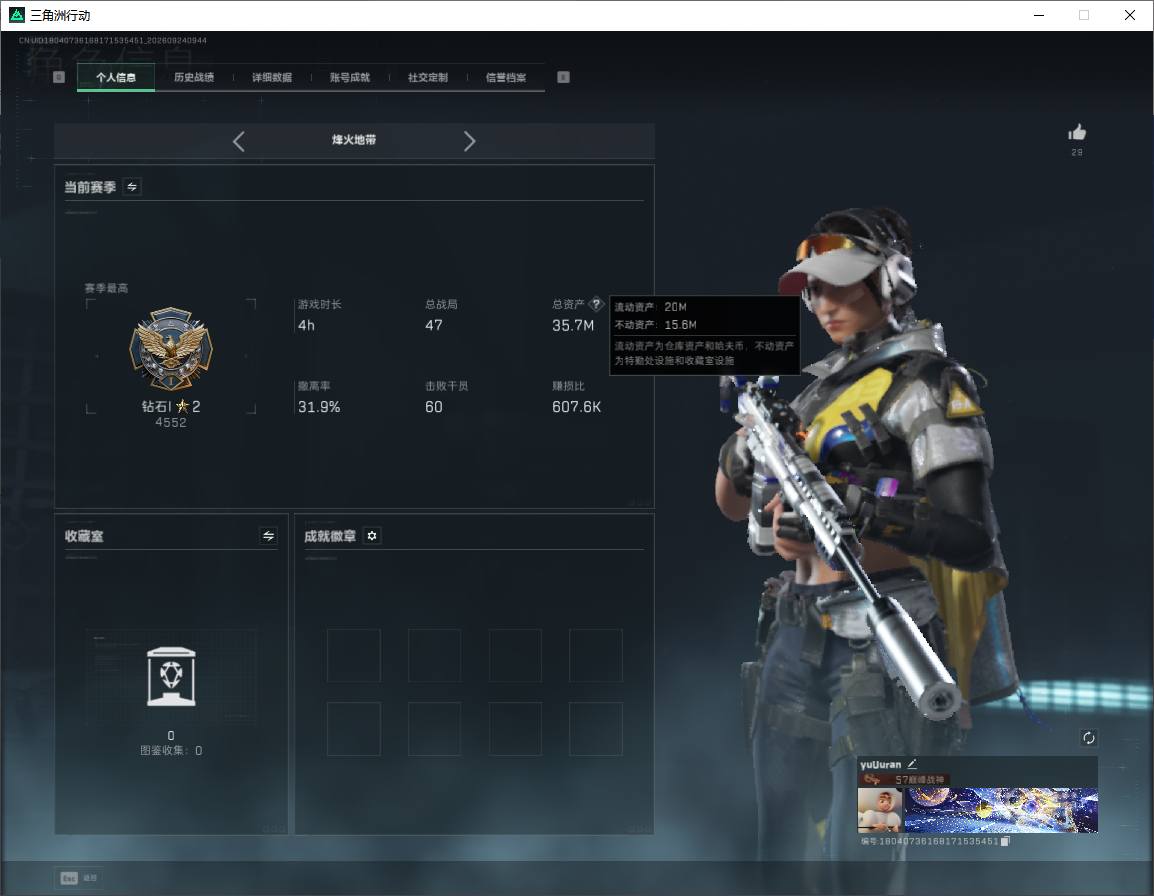The image size is (1154, 896).
Task: Click question mark icon beside 总资产
Action: 596,304
